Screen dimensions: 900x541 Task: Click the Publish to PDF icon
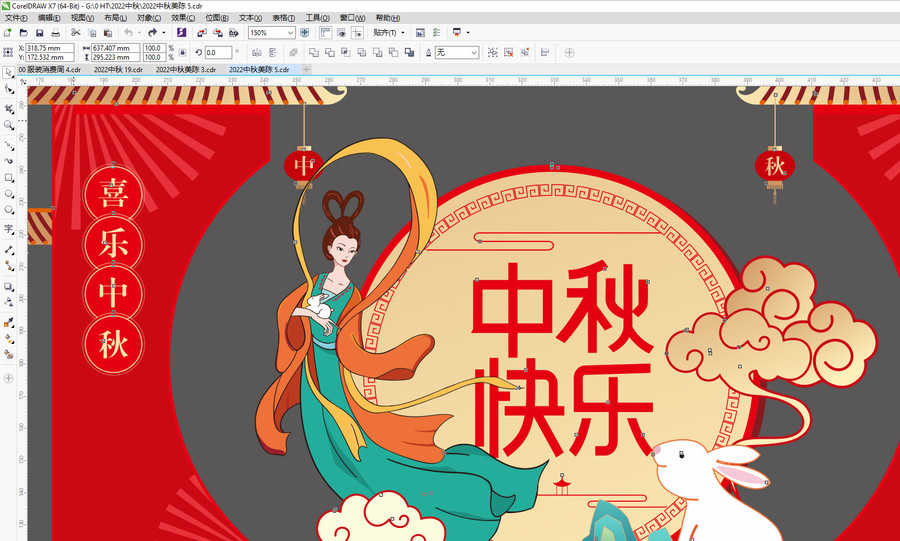(234, 33)
